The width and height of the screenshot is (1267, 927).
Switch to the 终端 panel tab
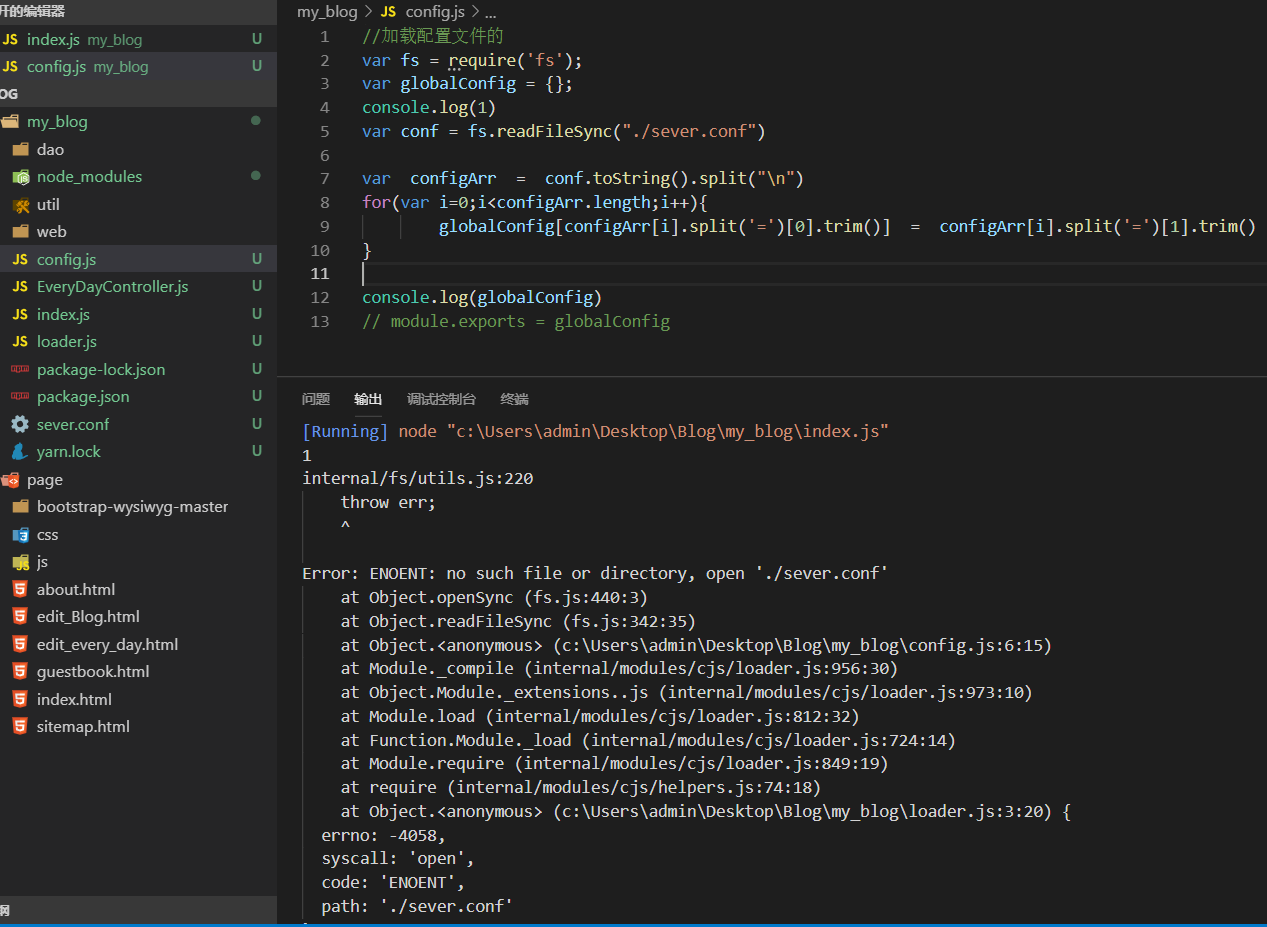[514, 399]
